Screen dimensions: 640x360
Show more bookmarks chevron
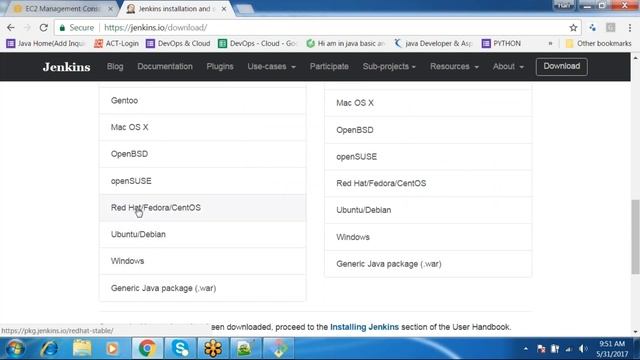tap(550, 43)
